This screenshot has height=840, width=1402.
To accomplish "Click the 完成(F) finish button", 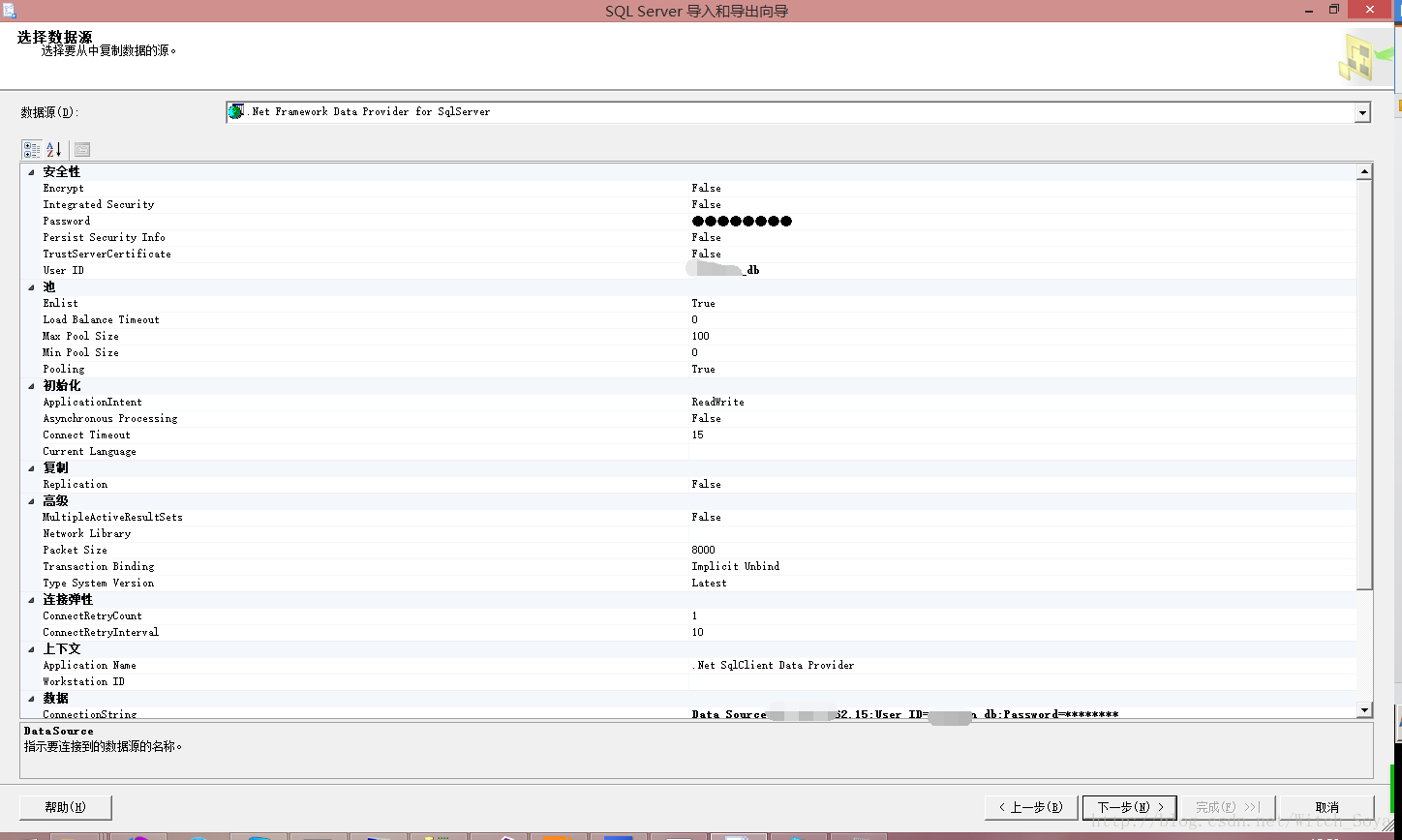I will click(1228, 807).
